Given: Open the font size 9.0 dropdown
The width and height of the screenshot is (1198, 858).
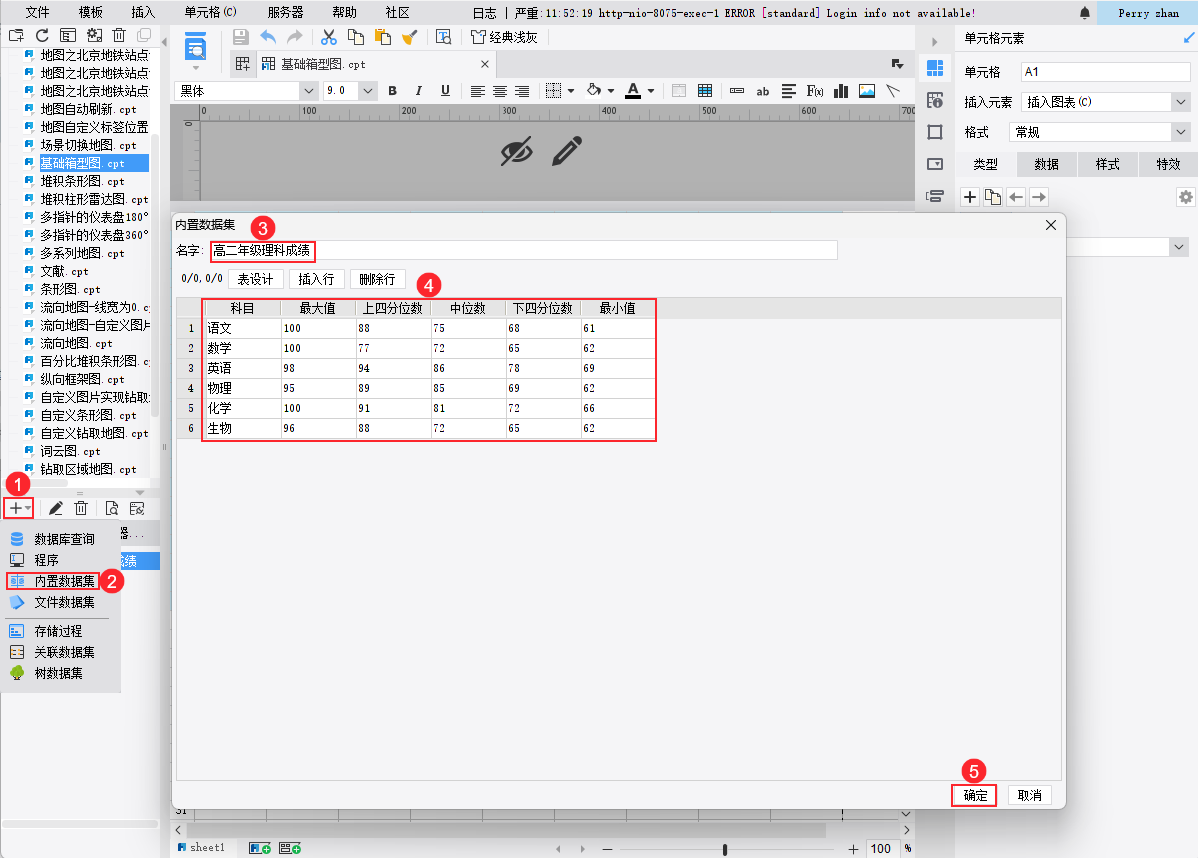Looking at the screenshot, I should point(367,91).
